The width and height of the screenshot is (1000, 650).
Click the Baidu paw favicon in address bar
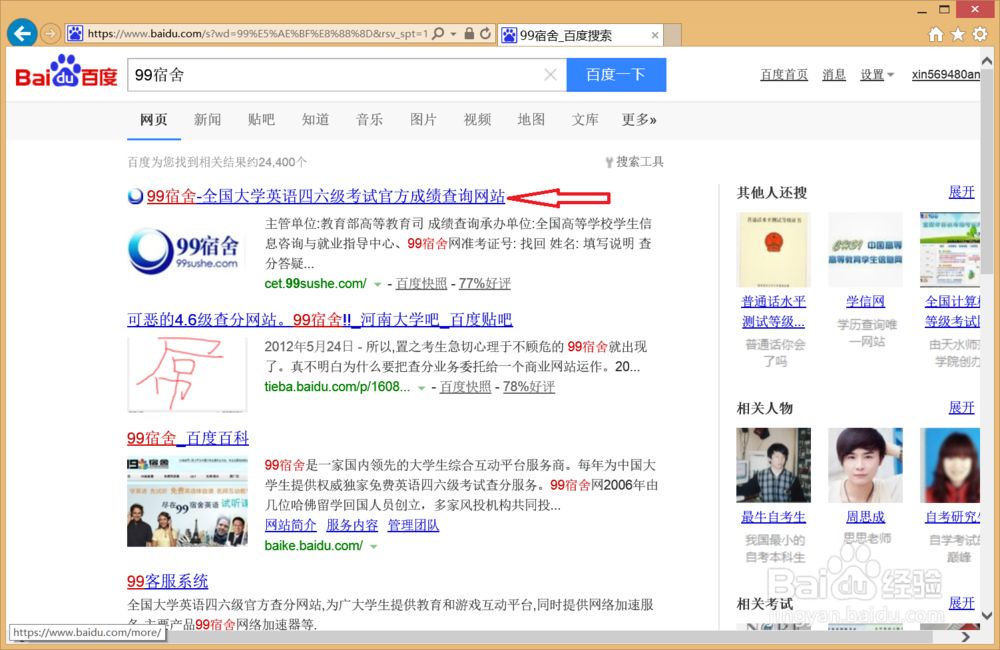coord(75,34)
